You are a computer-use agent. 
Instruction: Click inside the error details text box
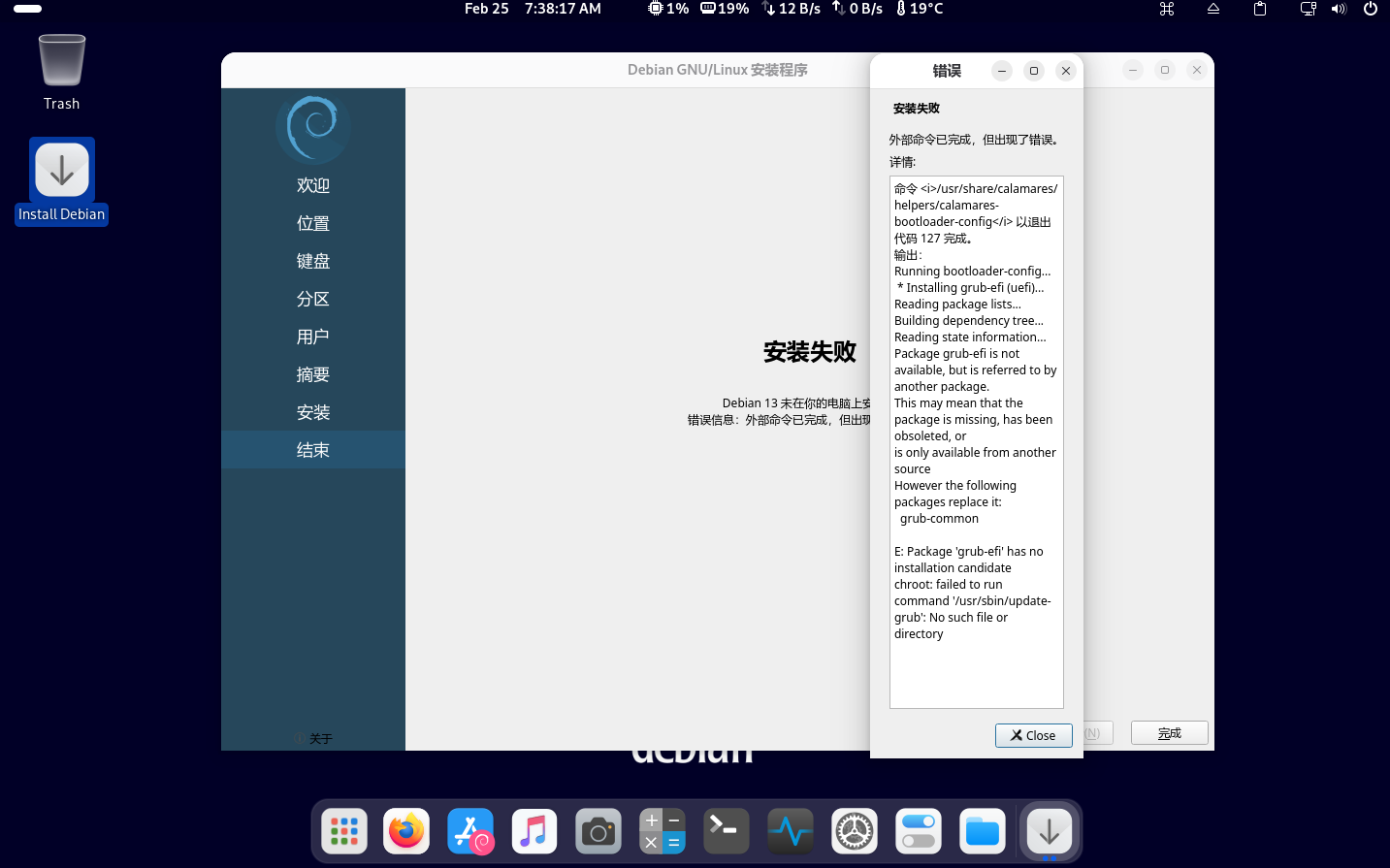(977, 442)
